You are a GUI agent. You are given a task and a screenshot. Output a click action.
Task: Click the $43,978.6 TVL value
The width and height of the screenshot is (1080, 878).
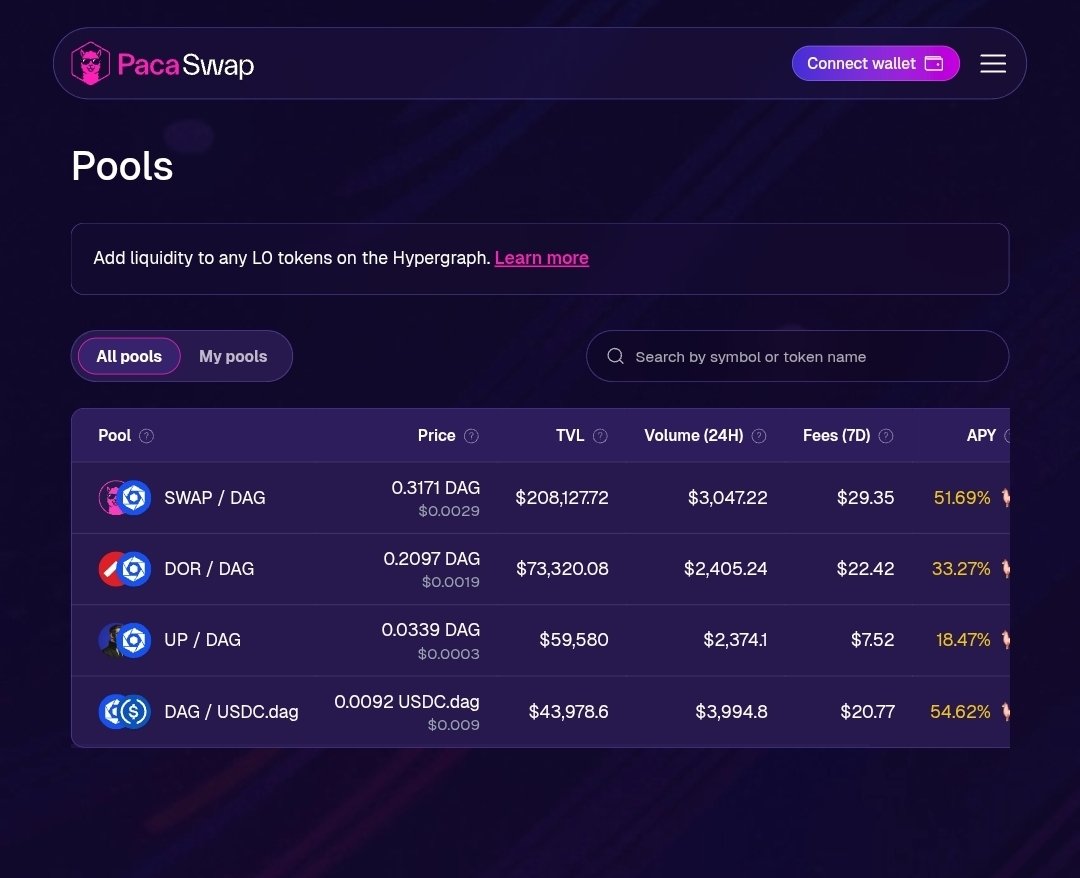(568, 711)
